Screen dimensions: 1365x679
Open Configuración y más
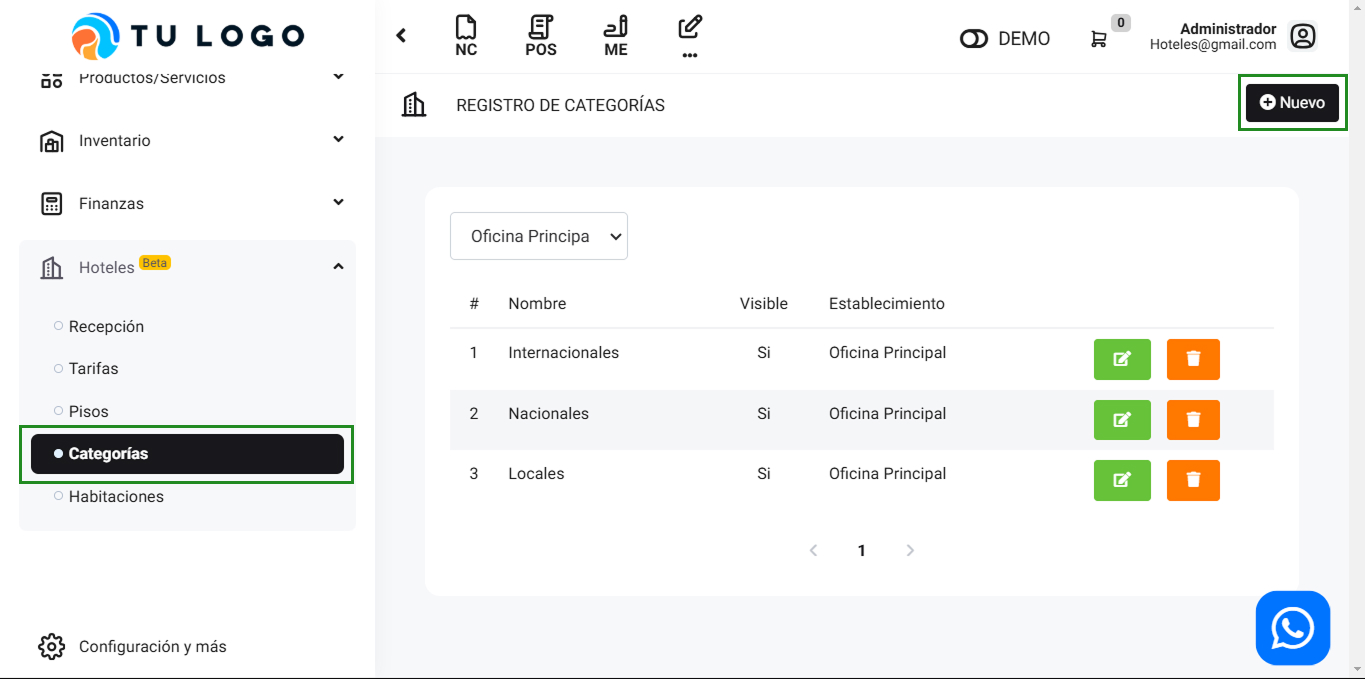(x=152, y=647)
